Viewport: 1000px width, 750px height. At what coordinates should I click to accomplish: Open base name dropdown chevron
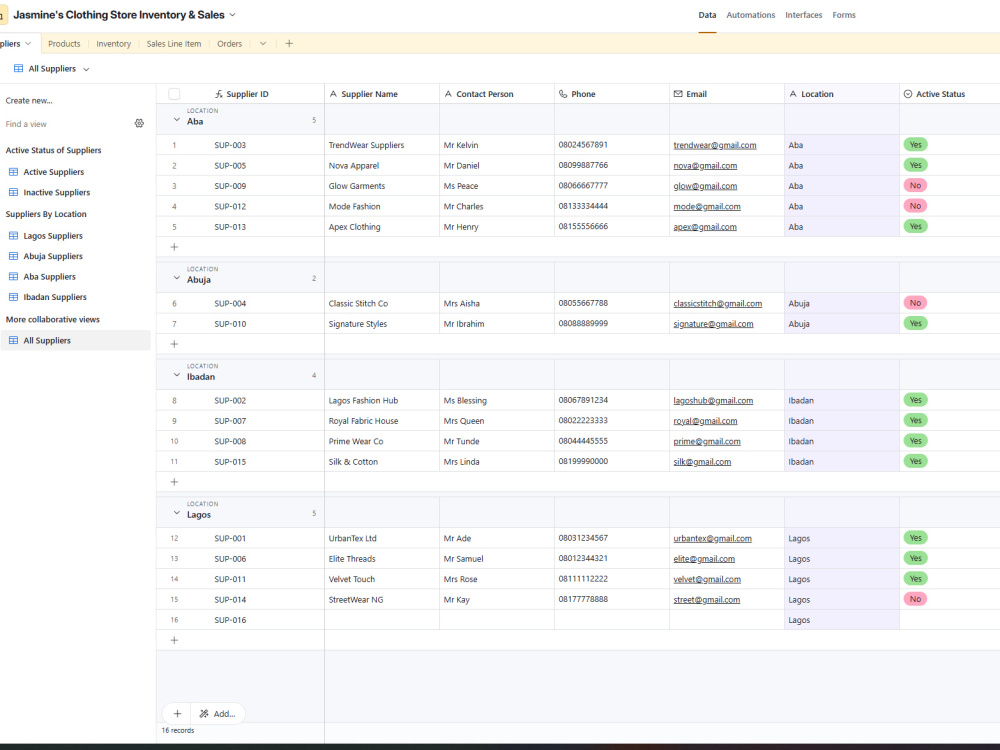pos(232,15)
